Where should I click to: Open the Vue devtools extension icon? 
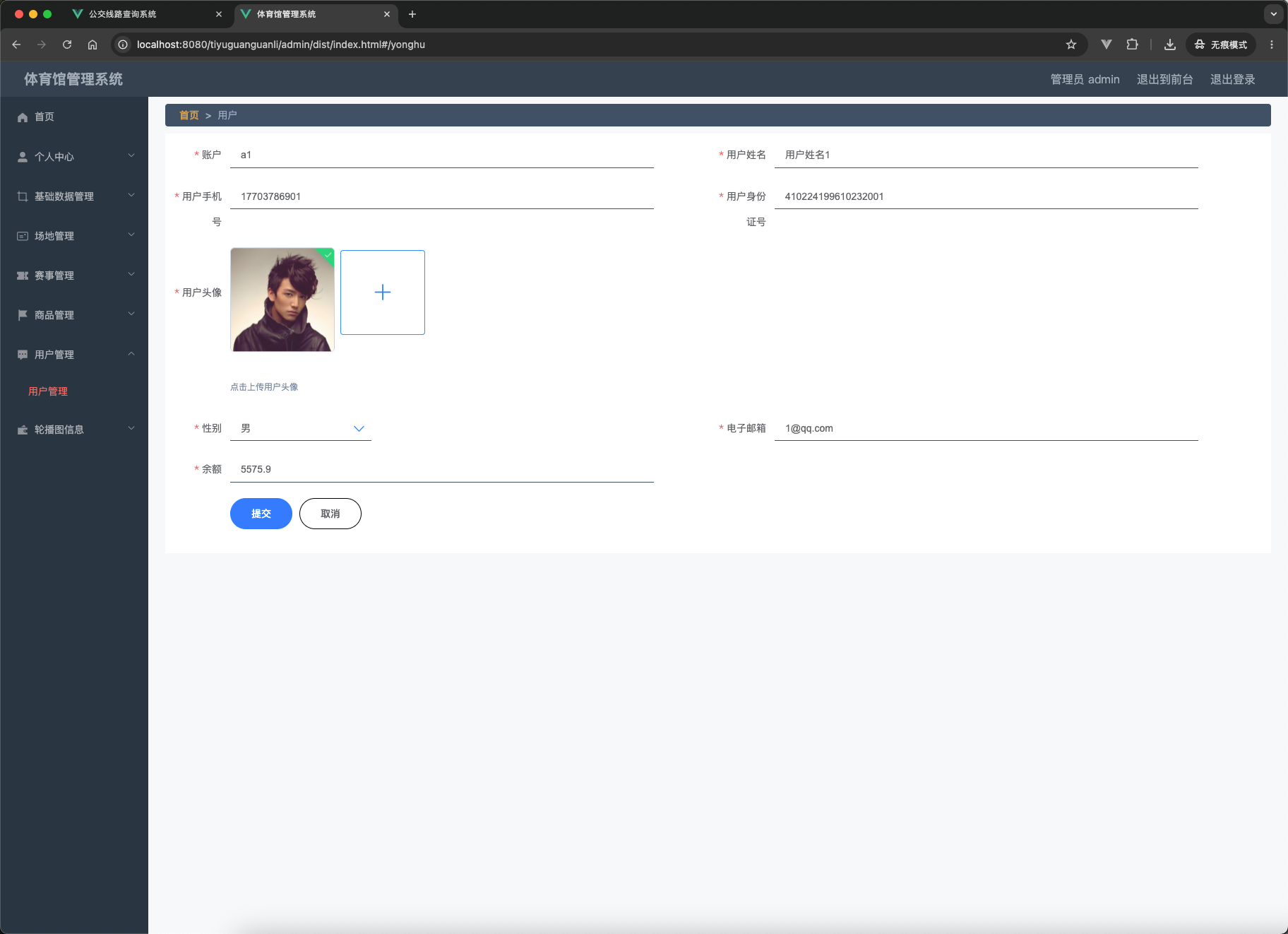1107,45
